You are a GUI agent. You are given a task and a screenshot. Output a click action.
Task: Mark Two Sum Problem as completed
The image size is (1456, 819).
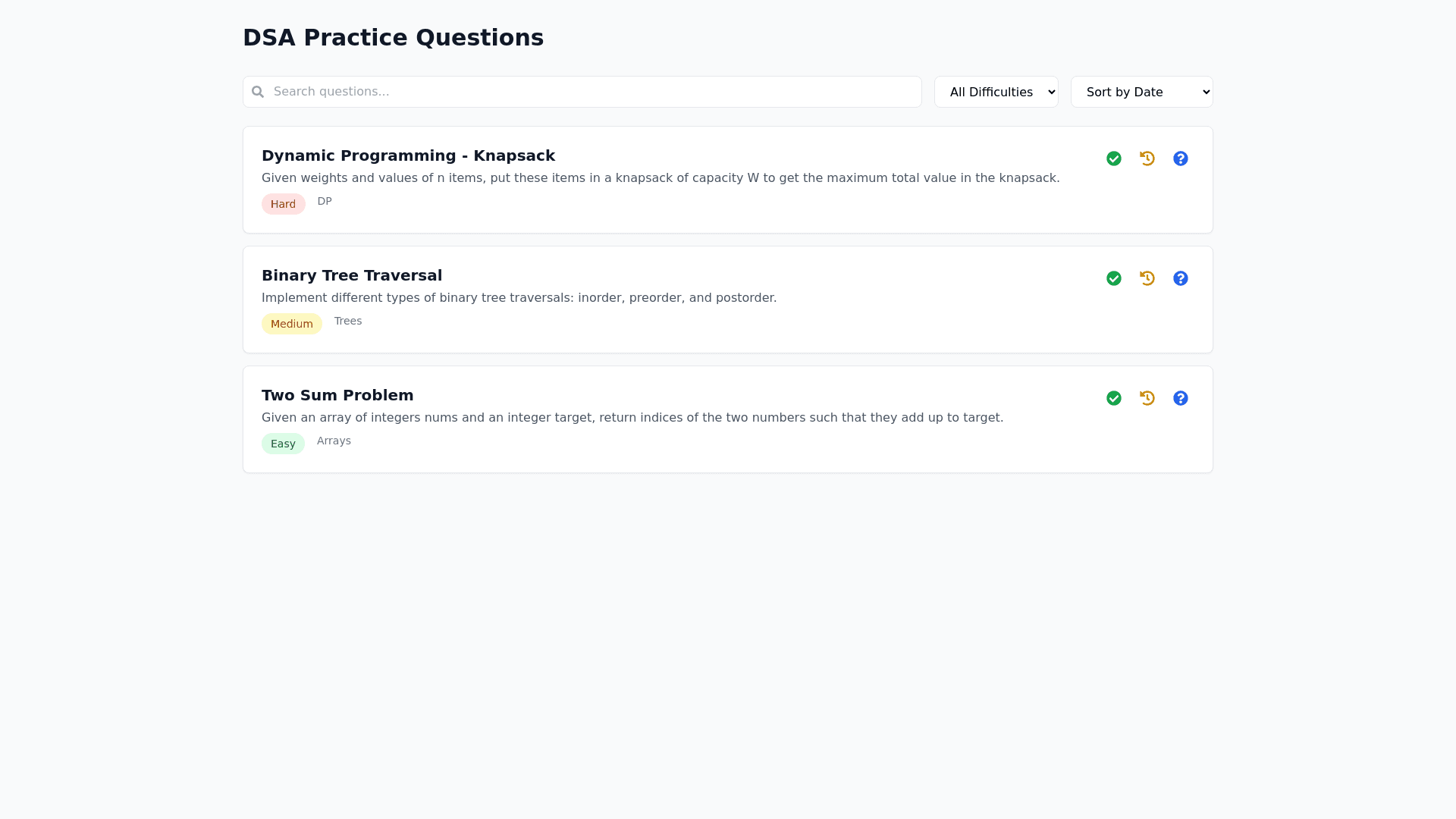[x=1114, y=398]
